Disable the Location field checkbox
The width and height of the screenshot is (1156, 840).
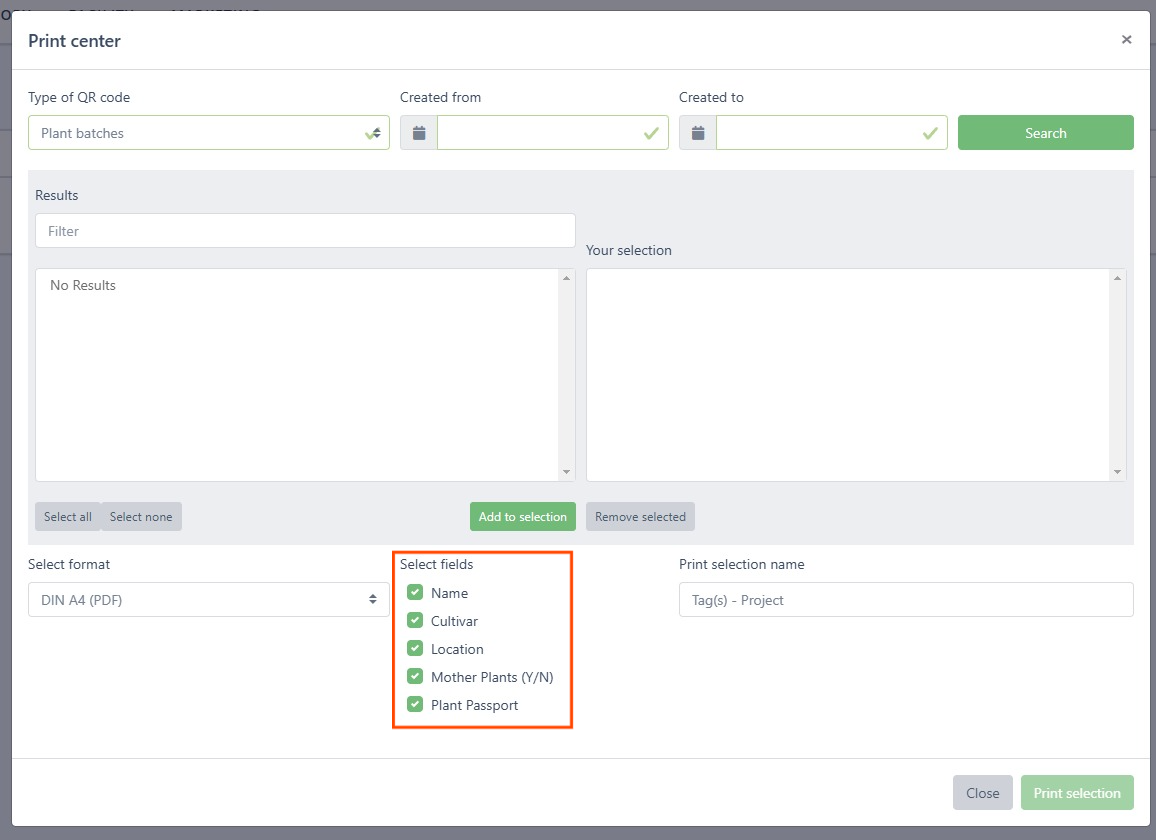coord(415,649)
